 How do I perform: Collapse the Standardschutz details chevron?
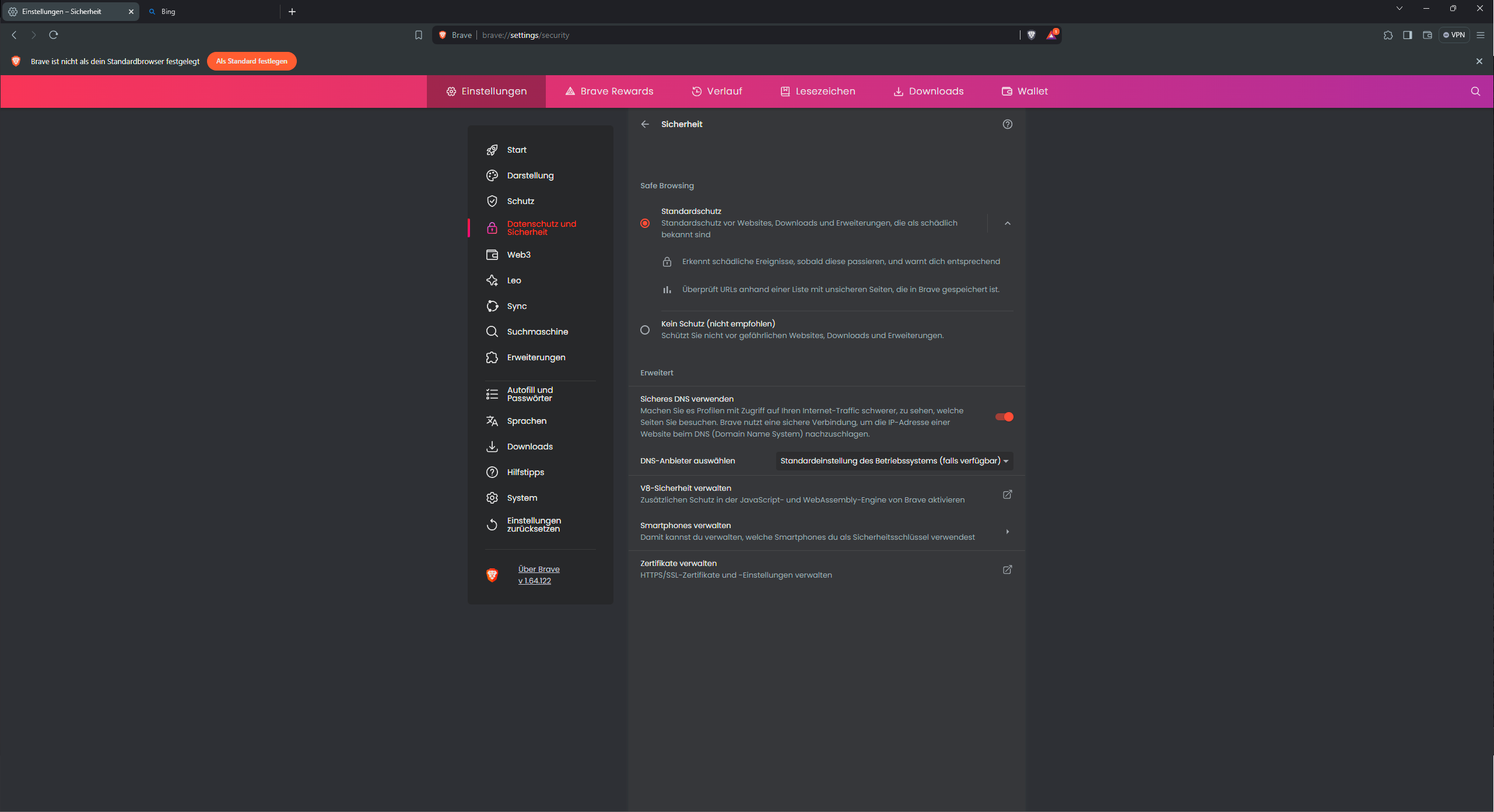(1007, 223)
